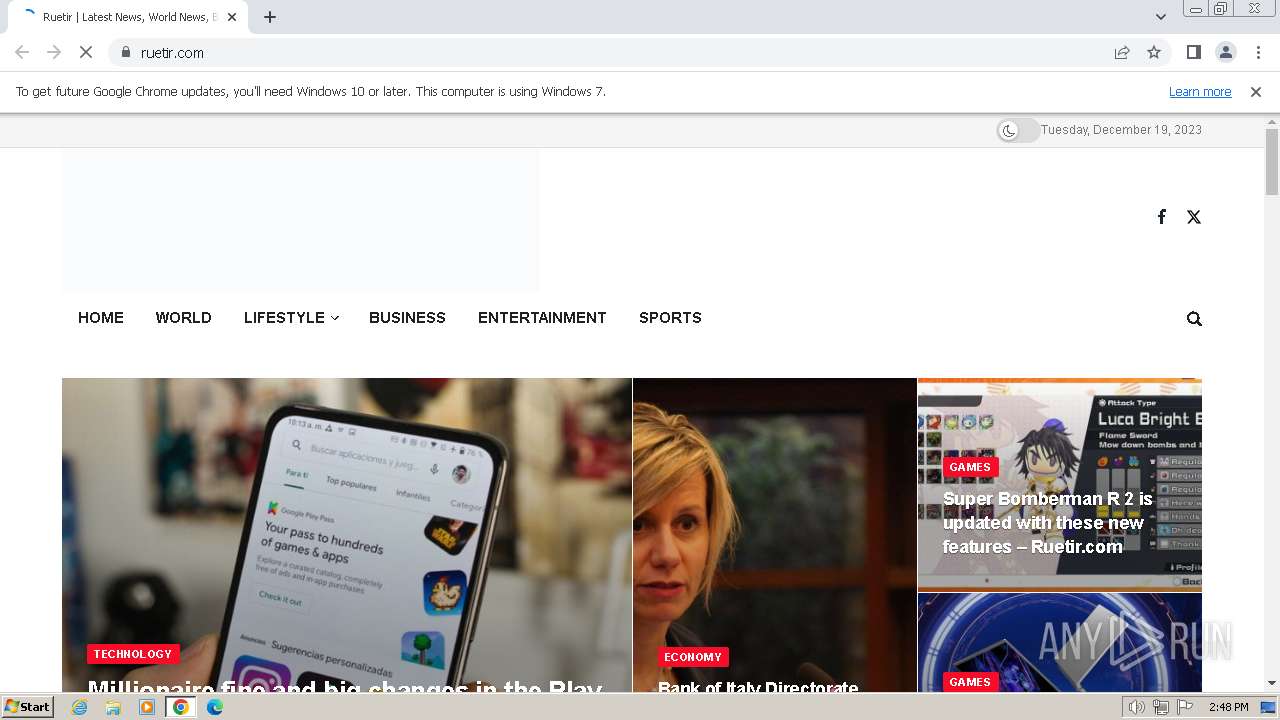Click the scrollbar down arrow

click(x=1272, y=683)
